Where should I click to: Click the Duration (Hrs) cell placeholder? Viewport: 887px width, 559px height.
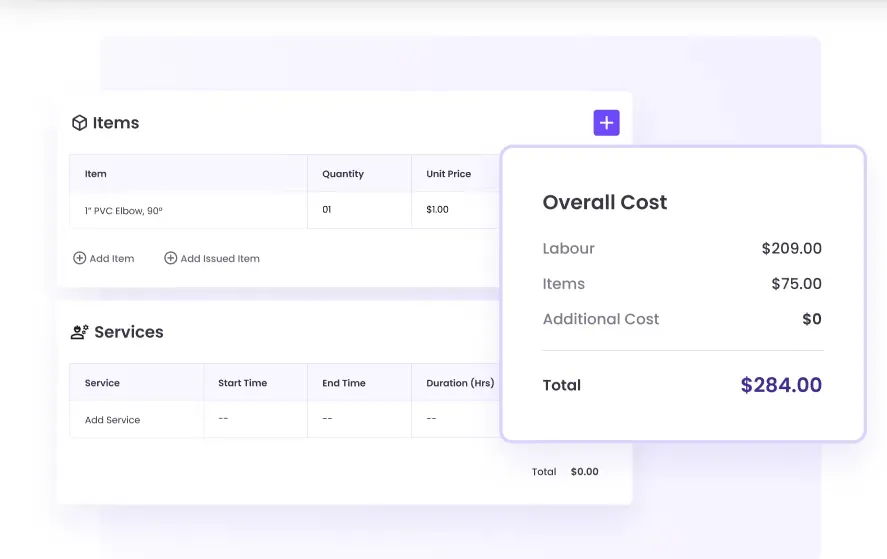(431, 419)
